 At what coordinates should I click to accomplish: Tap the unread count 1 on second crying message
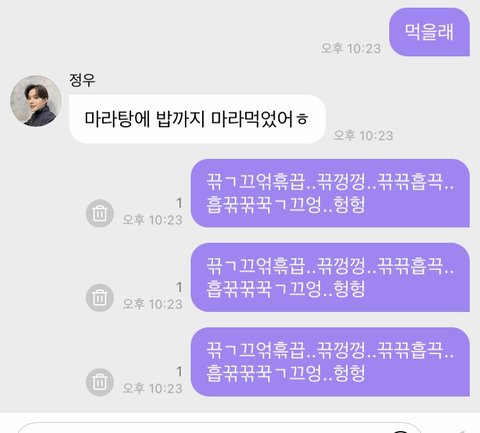[x=179, y=287]
